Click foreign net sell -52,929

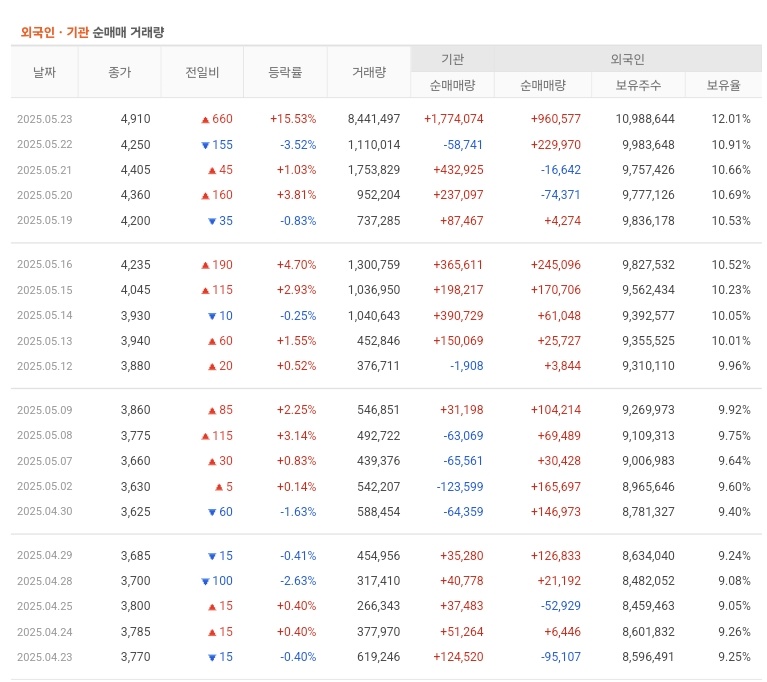pos(561,606)
